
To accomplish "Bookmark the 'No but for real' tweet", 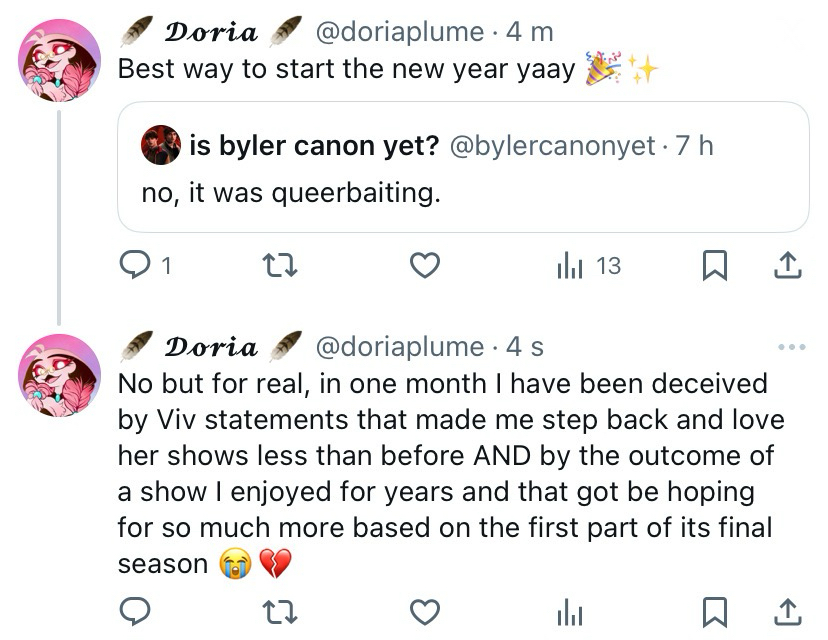I will click(715, 609).
